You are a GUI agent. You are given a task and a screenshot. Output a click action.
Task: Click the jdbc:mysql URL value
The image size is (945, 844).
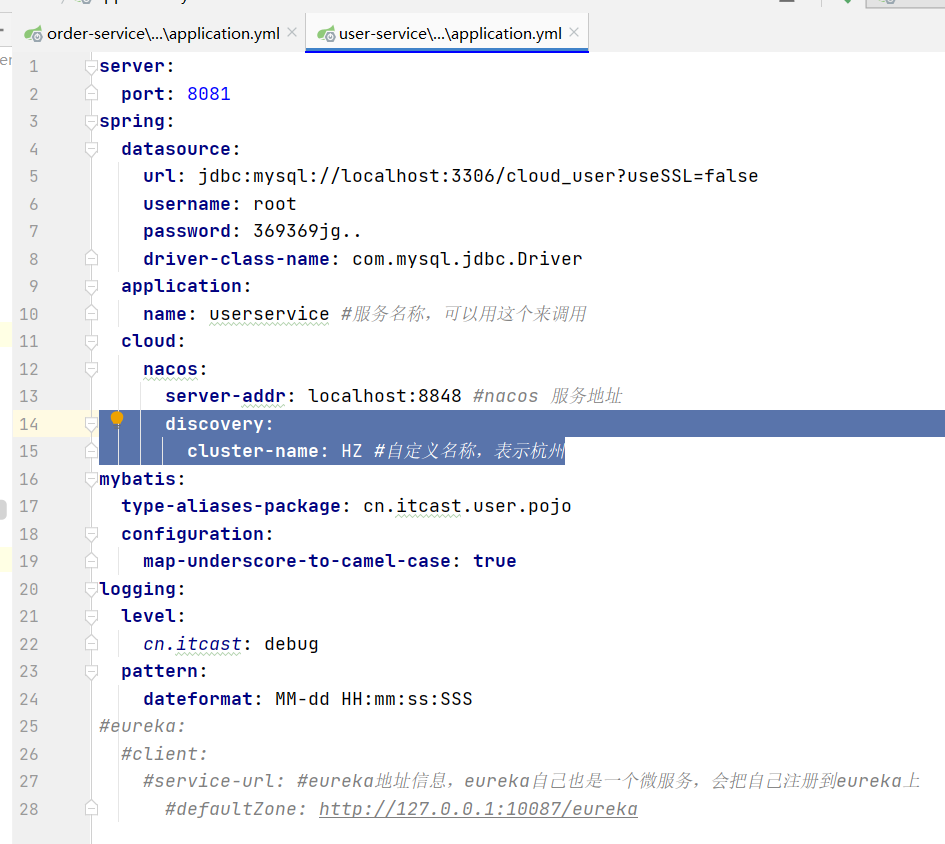[478, 176]
